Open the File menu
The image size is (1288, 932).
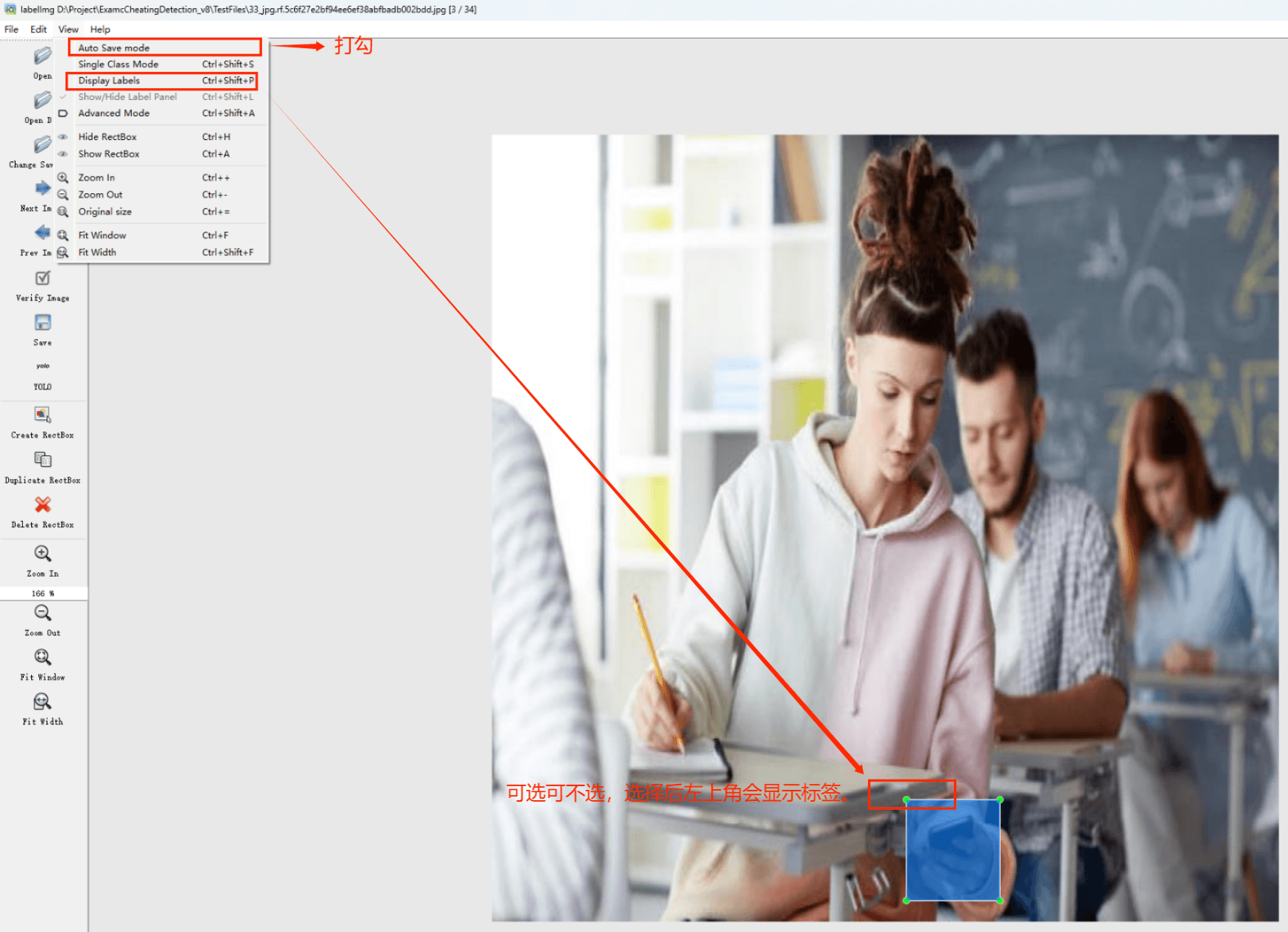[x=11, y=30]
